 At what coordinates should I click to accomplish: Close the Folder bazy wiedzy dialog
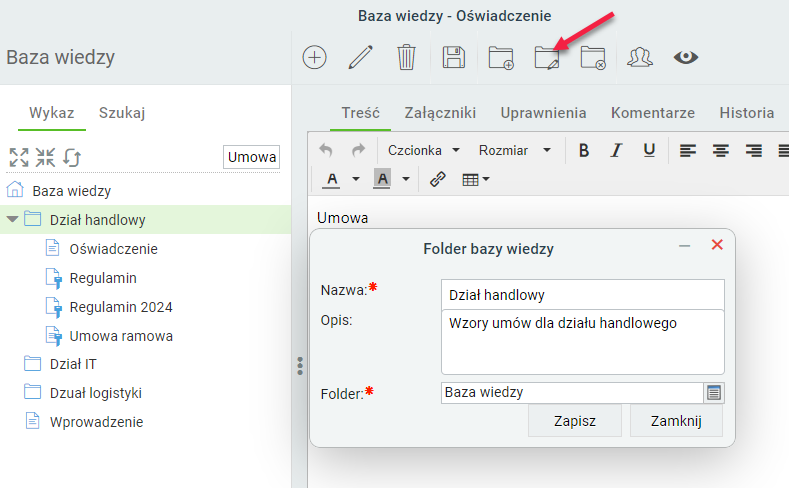[717, 245]
